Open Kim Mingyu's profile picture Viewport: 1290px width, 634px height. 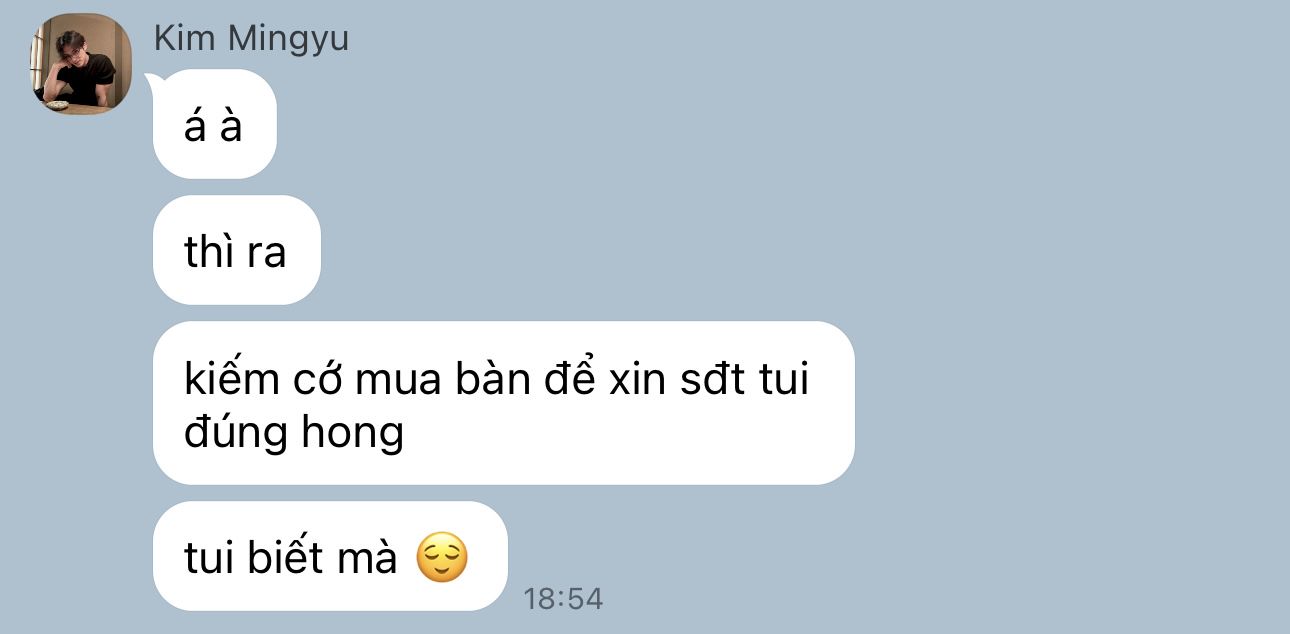pos(79,64)
